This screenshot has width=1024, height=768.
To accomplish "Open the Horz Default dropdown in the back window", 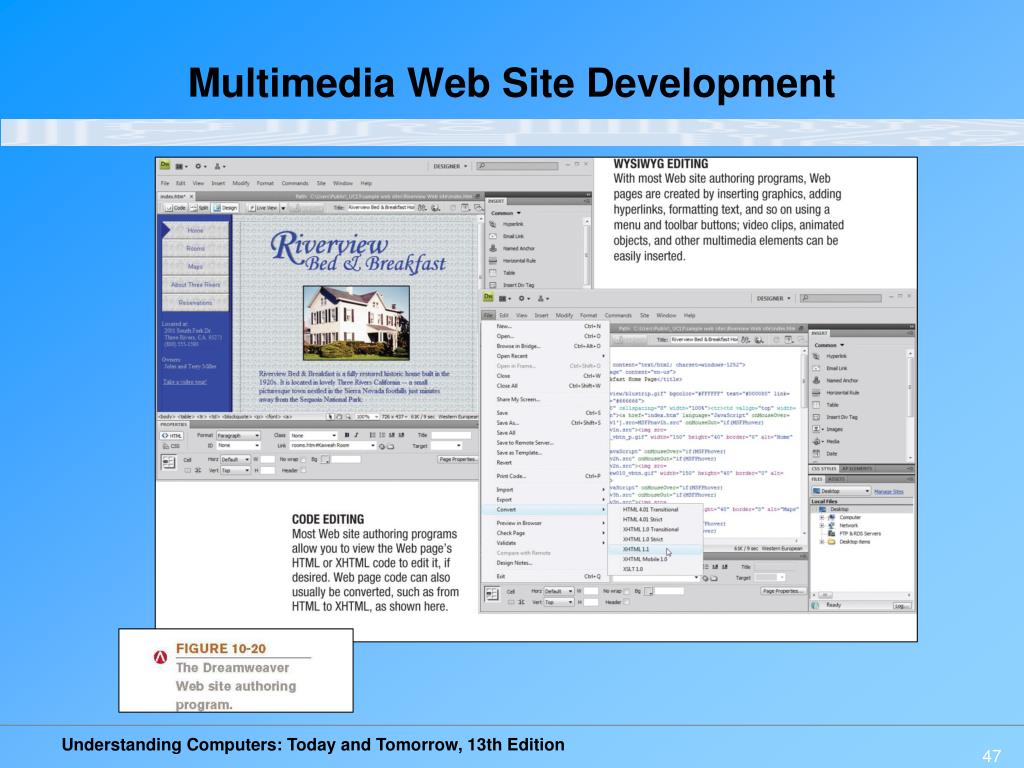I will [x=236, y=460].
